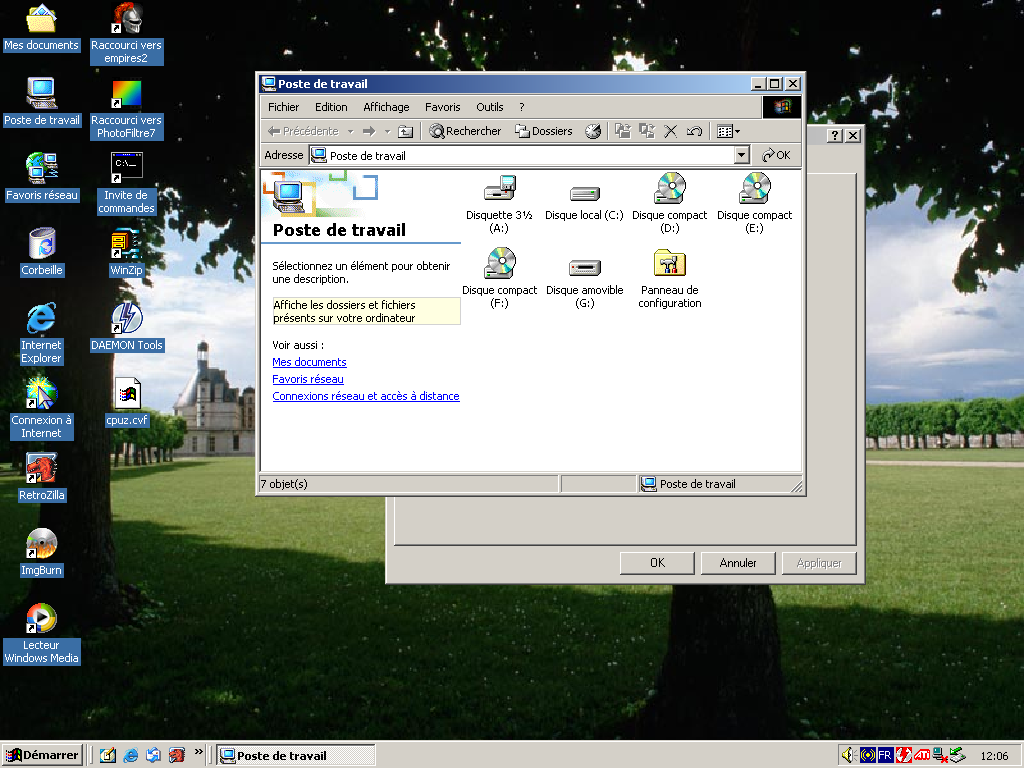This screenshot has width=1024, height=768.
Task: Open Panneau de configuration icon
Action: point(669,264)
